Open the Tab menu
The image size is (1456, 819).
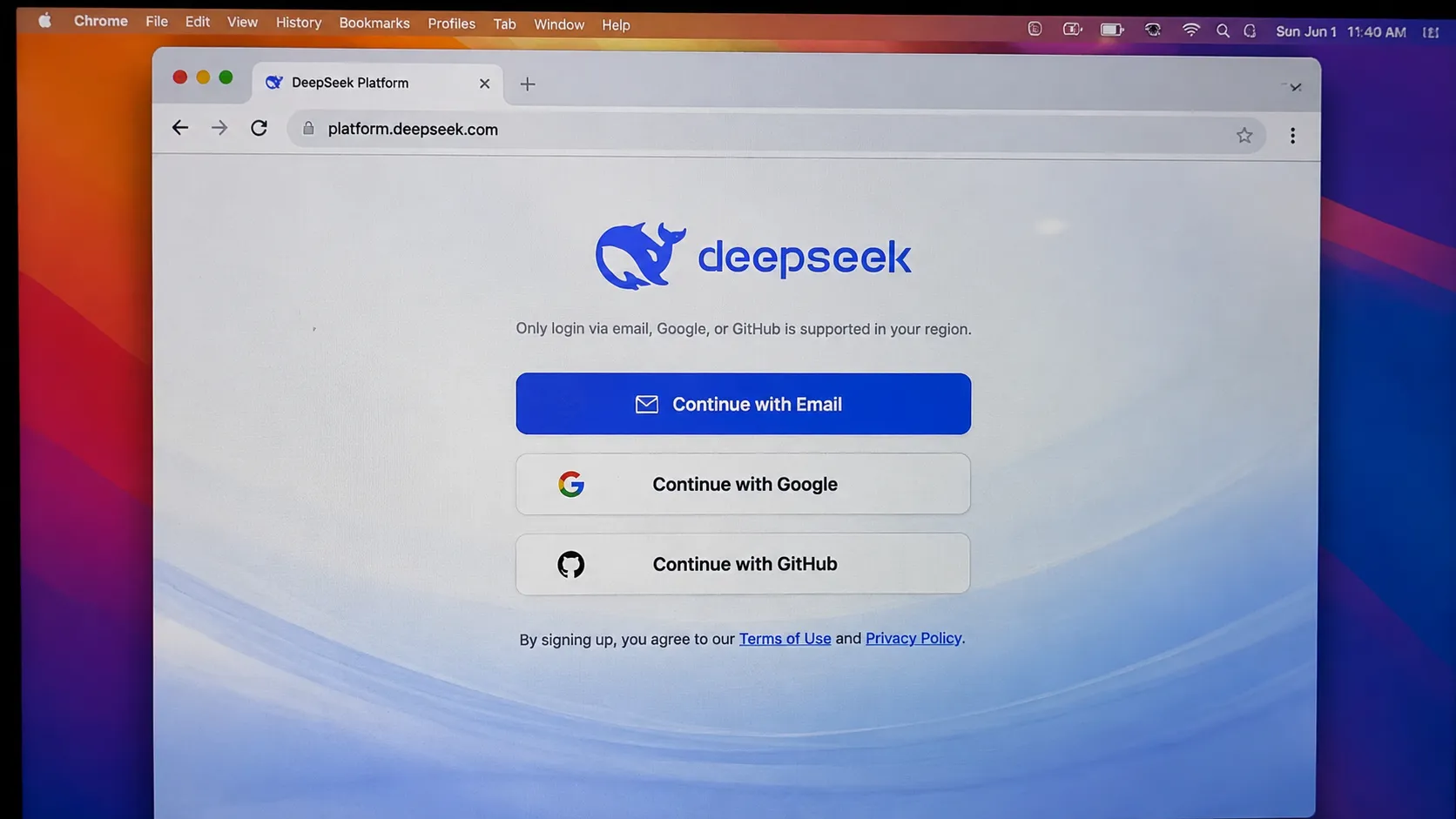504,24
